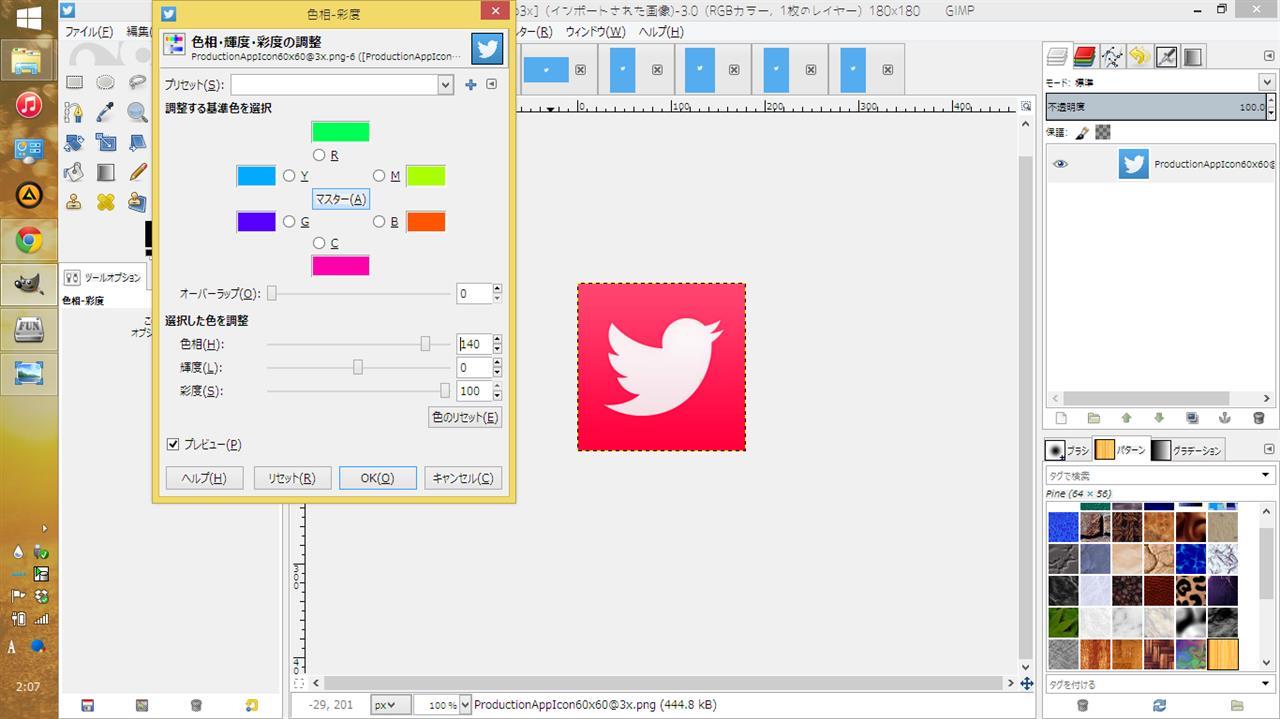Image resolution: width=1280 pixels, height=719 pixels.
Task: Delete the layer with trash icon
Action: tap(1258, 418)
